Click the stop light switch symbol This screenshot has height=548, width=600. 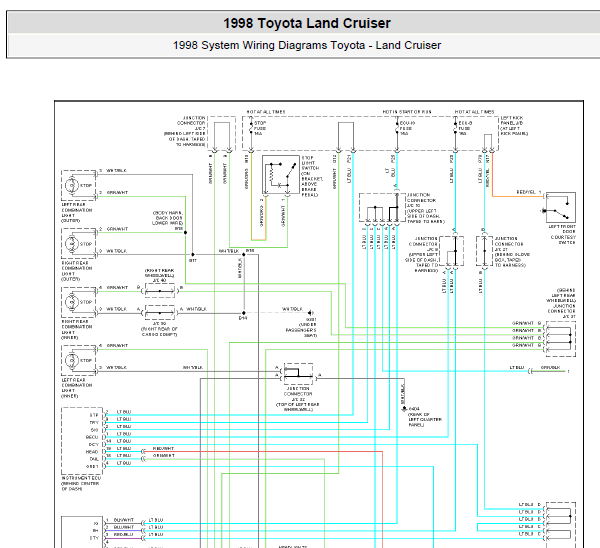tap(280, 175)
